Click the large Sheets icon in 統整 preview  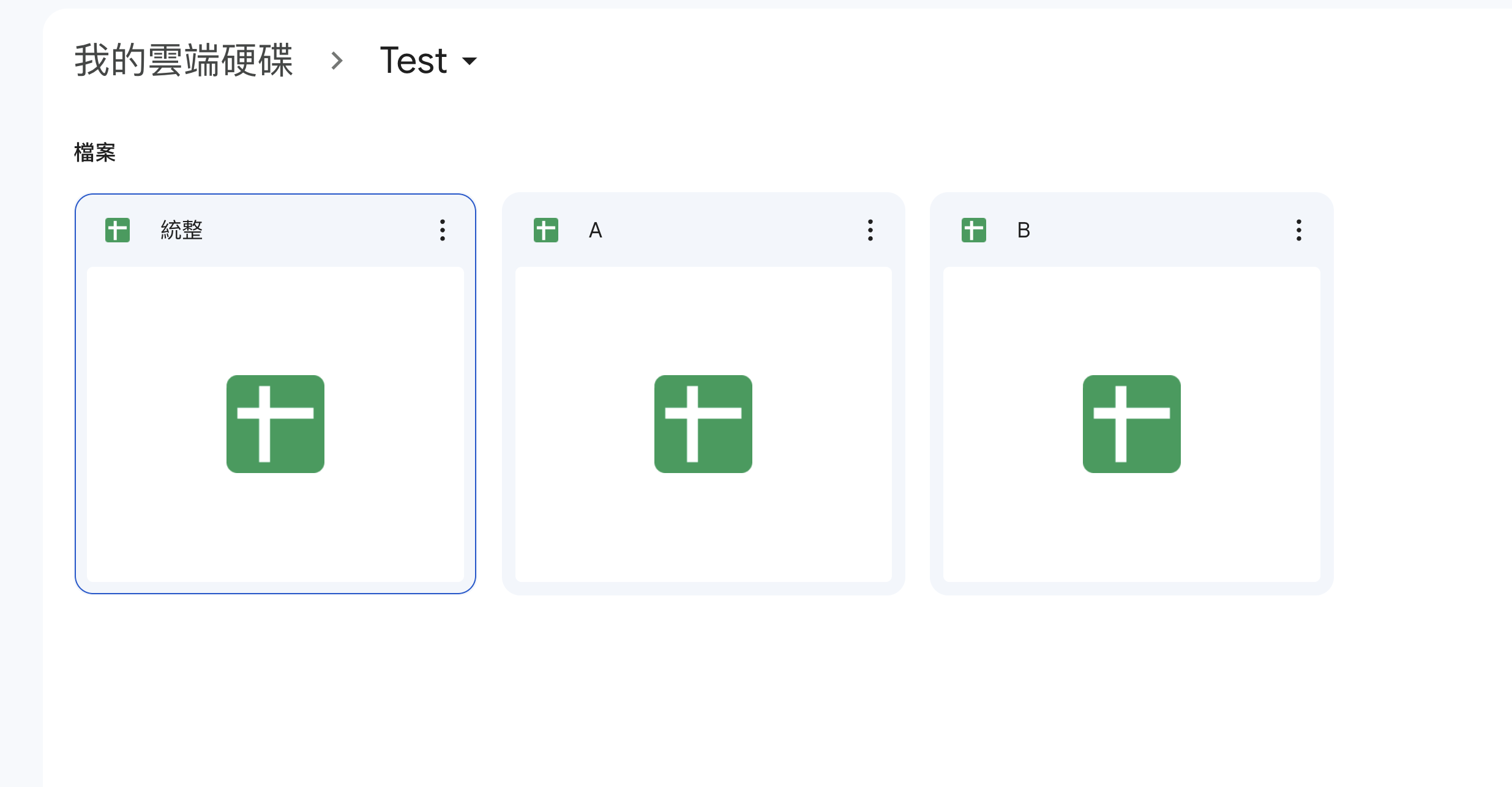coord(275,423)
